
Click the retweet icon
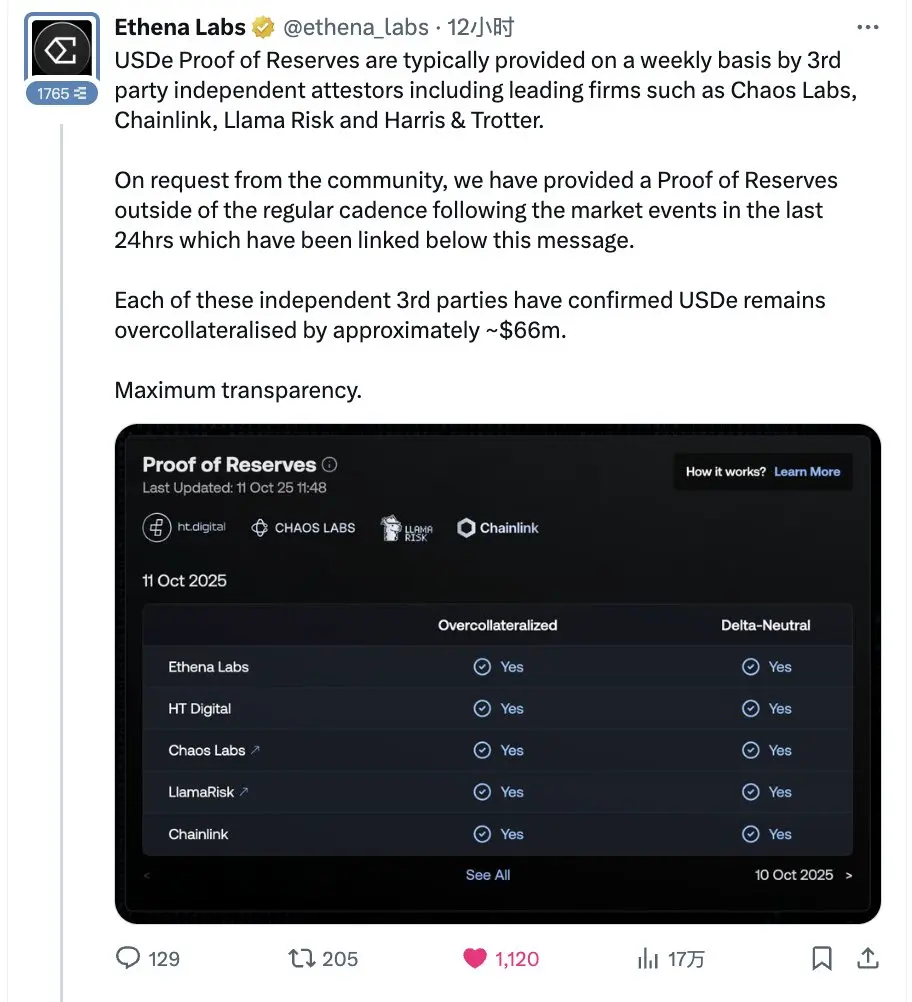[x=301, y=958]
